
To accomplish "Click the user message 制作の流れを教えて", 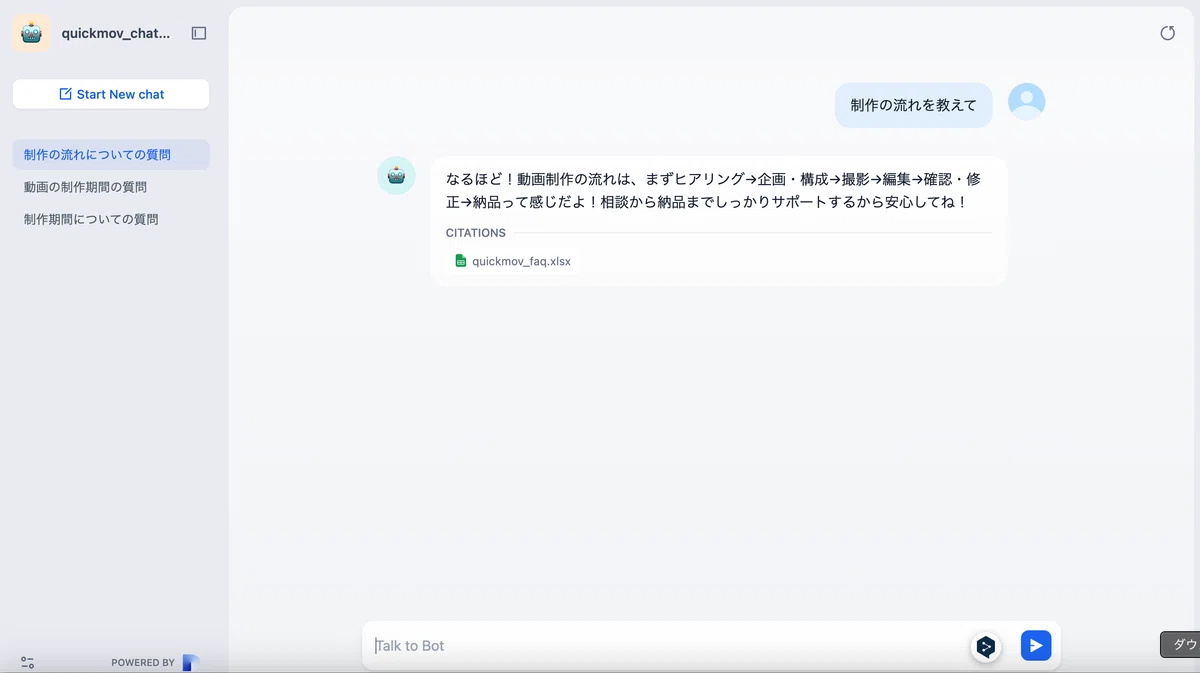I will [x=914, y=105].
